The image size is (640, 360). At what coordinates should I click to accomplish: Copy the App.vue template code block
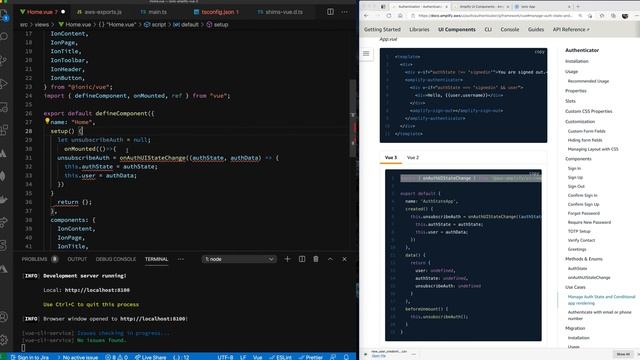pyautogui.click(x=539, y=52)
